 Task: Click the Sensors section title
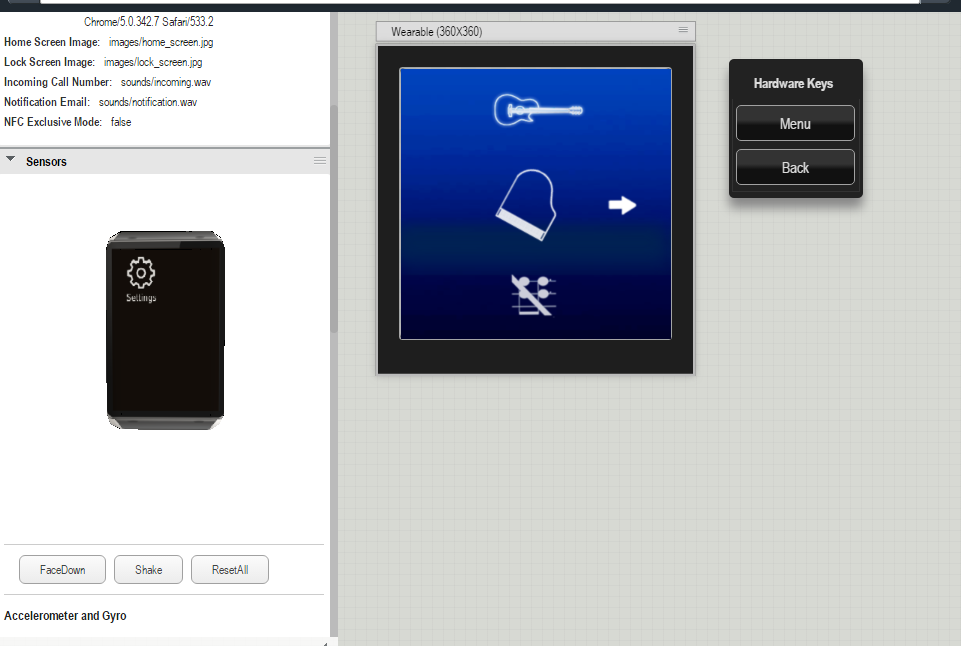click(x=46, y=161)
